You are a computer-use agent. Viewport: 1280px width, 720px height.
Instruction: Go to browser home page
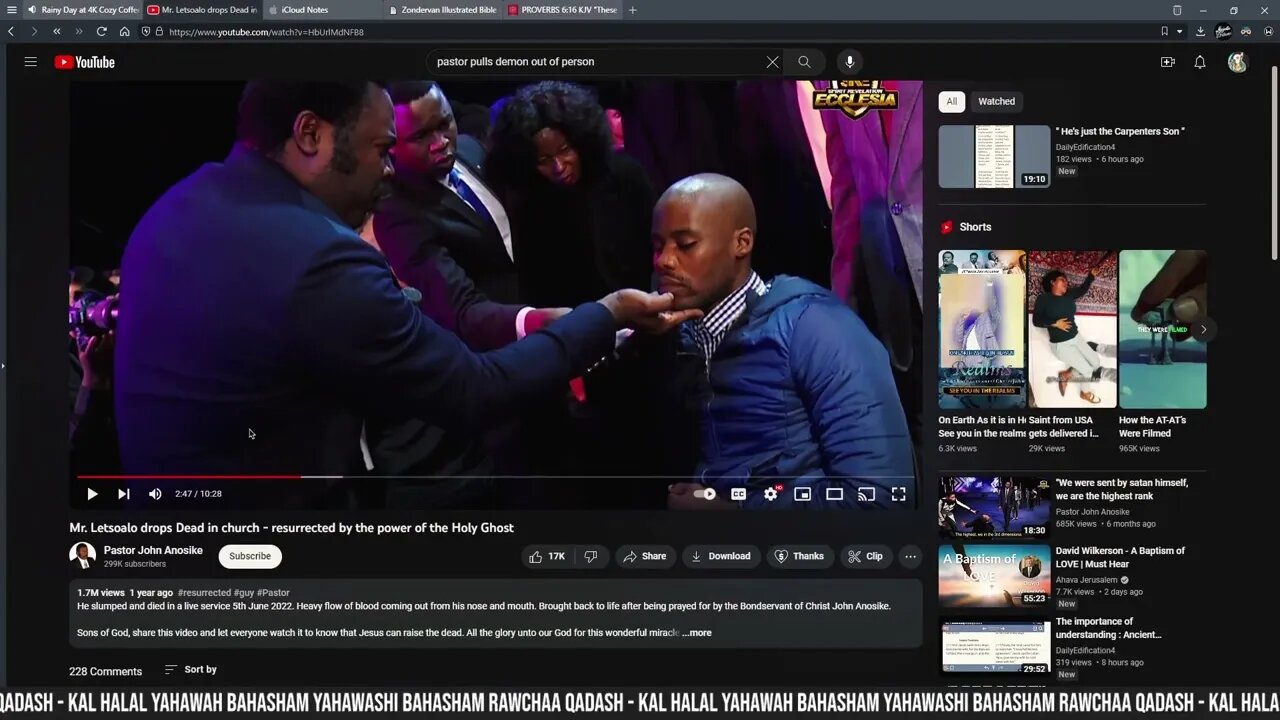click(x=124, y=32)
